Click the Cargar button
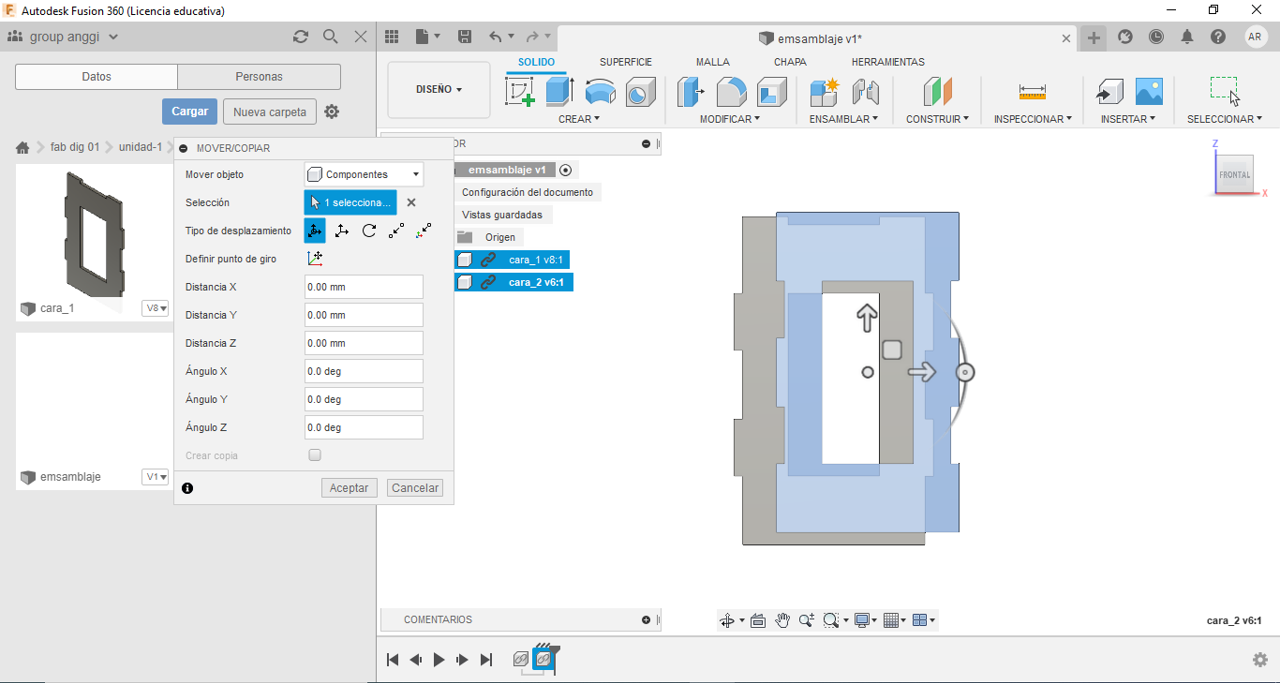 tap(189, 112)
